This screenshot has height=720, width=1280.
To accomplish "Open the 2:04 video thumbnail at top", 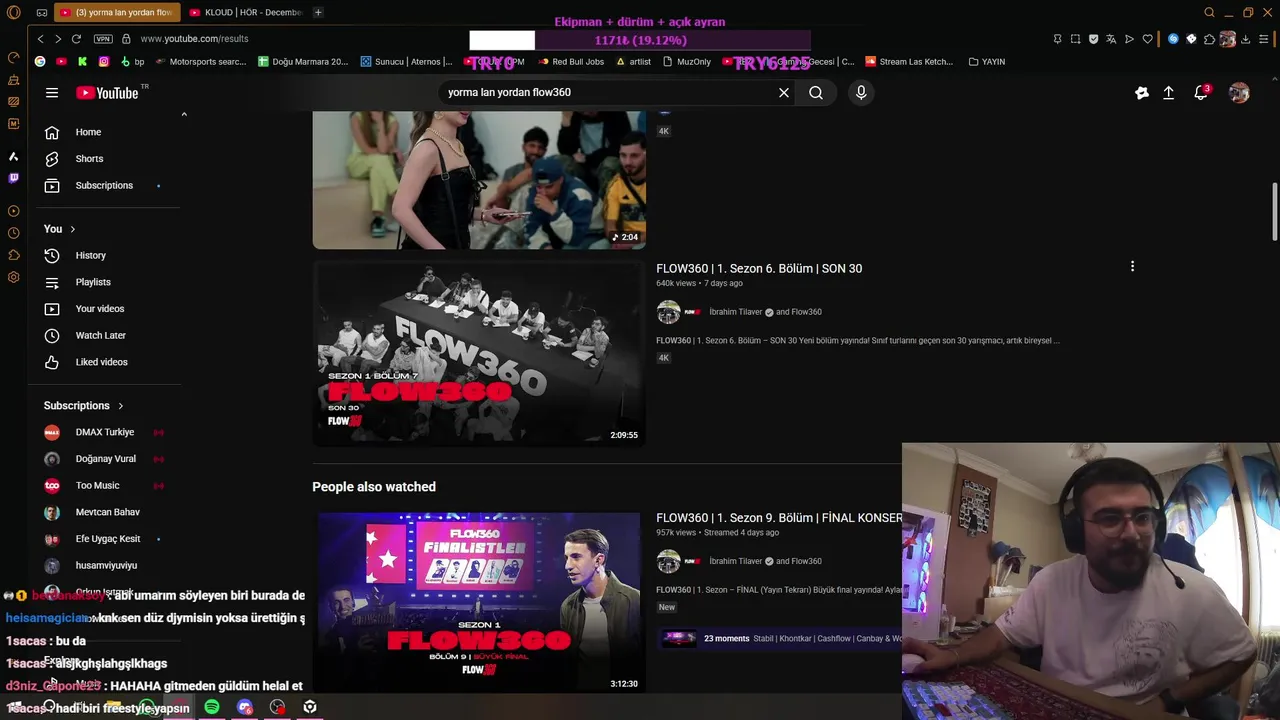I will pos(479,180).
